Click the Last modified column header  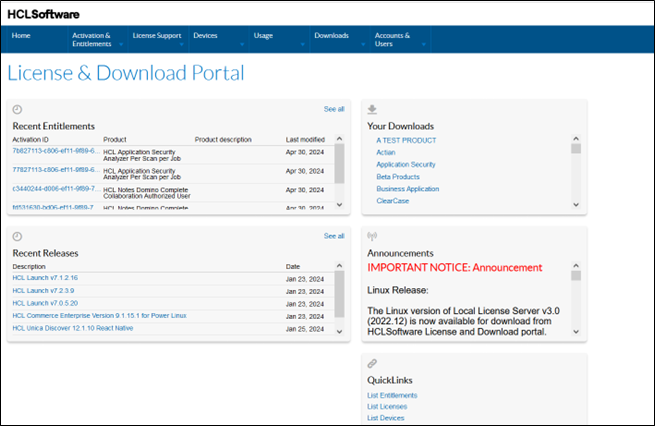tap(305, 139)
